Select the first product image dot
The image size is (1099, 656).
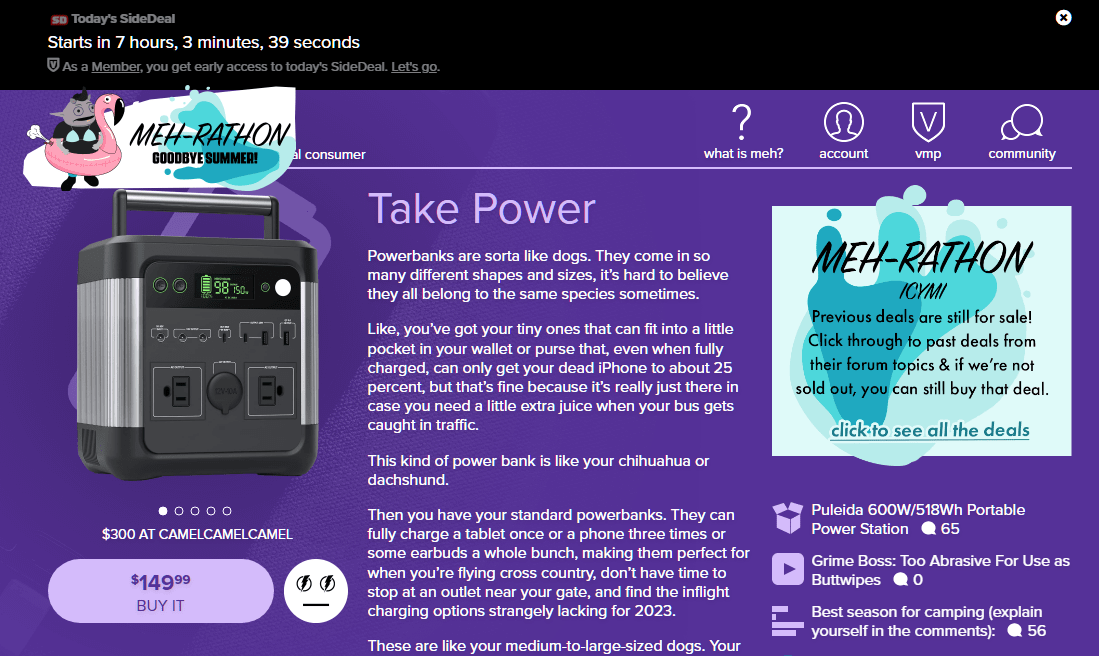tap(163, 511)
